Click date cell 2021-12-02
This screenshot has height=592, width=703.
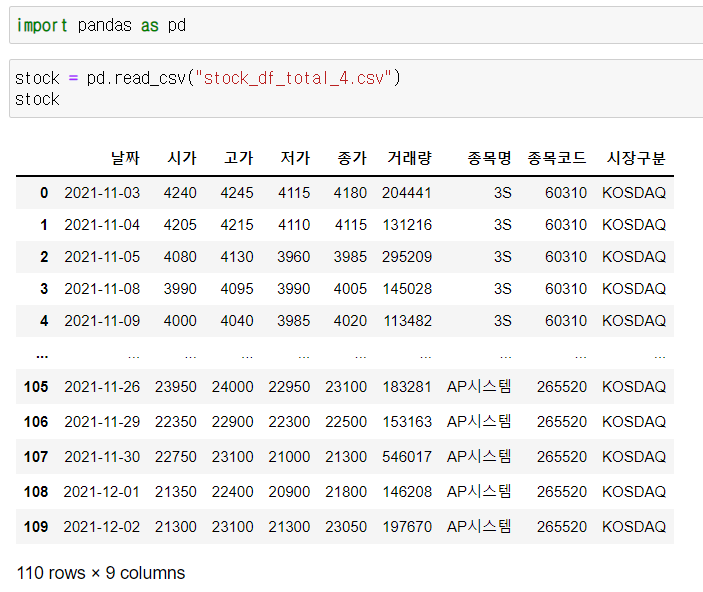(102, 527)
